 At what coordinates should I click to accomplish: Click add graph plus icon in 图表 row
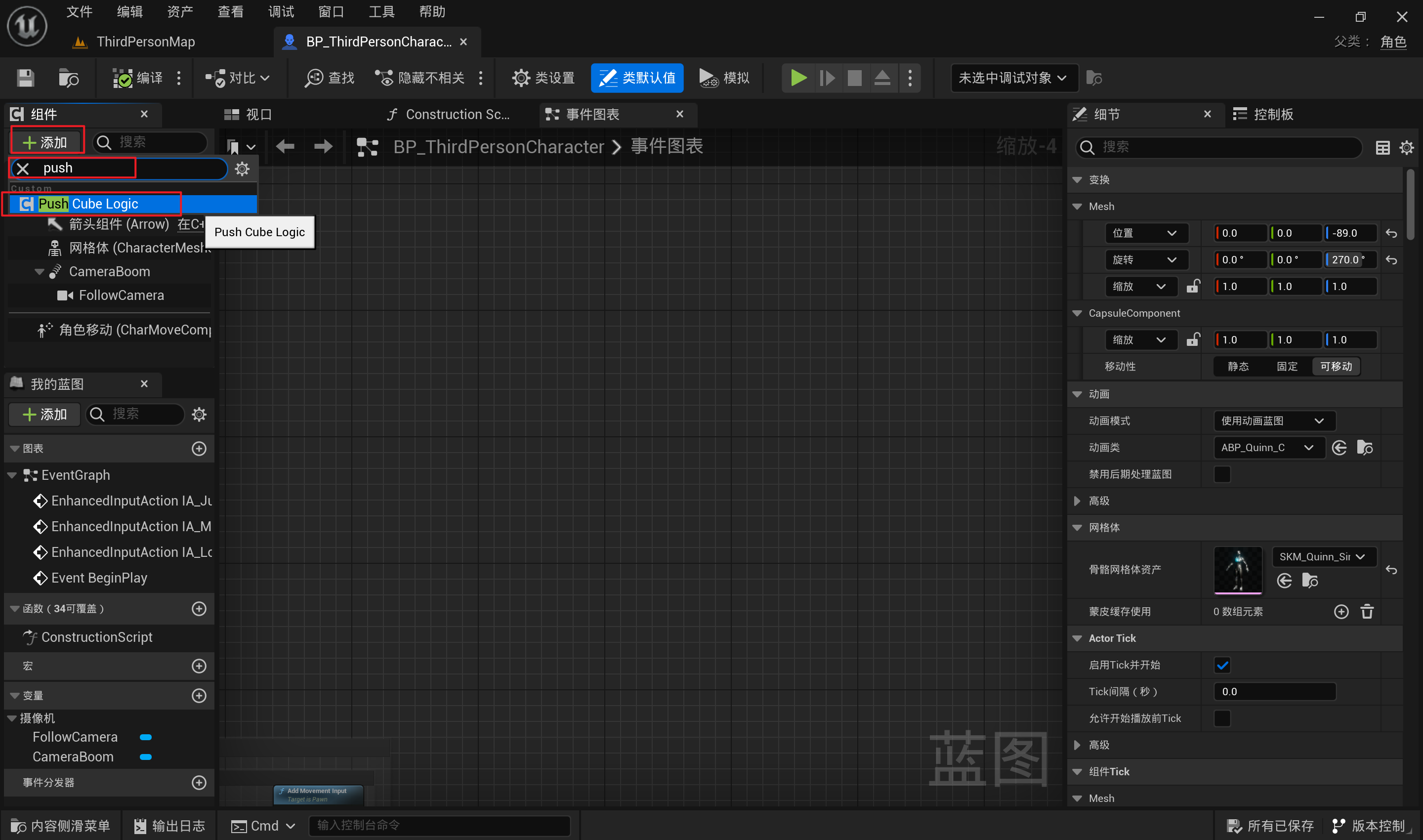(199, 448)
